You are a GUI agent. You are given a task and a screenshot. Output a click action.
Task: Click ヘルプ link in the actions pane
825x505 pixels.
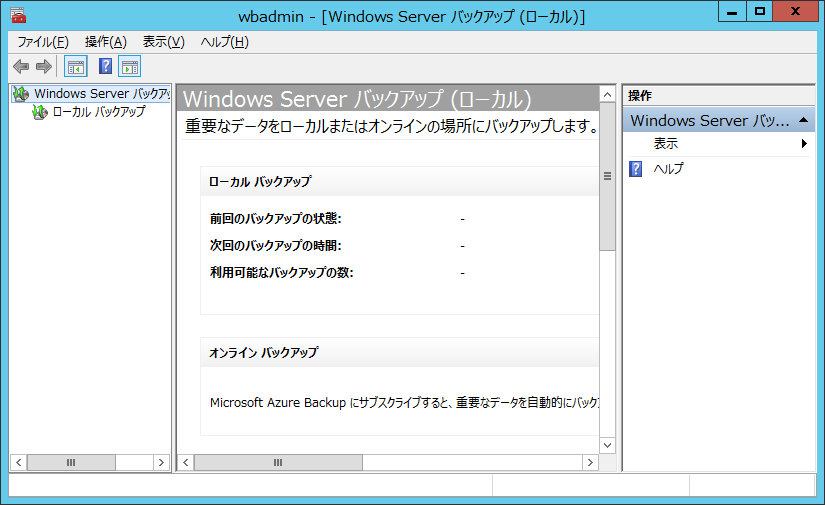click(668, 169)
